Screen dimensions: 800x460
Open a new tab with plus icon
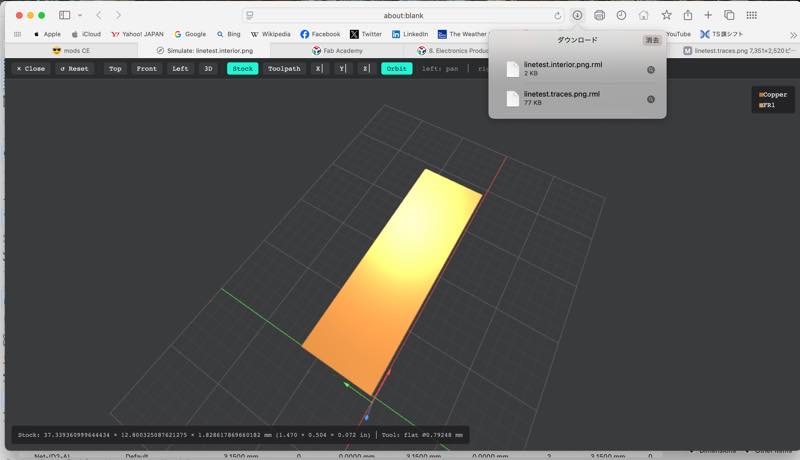[x=708, y=15]
